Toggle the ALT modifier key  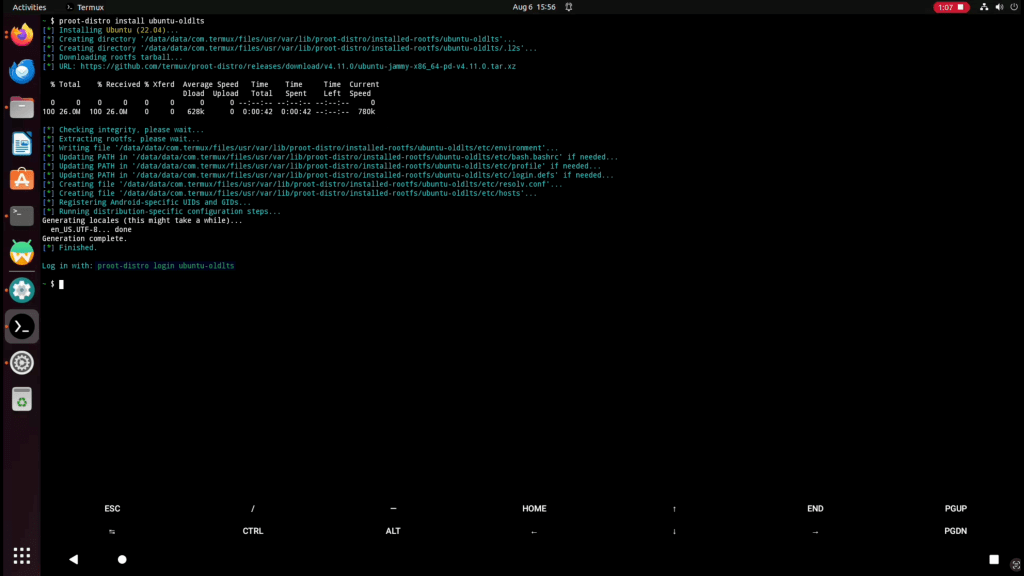click(x=393, y=531)
